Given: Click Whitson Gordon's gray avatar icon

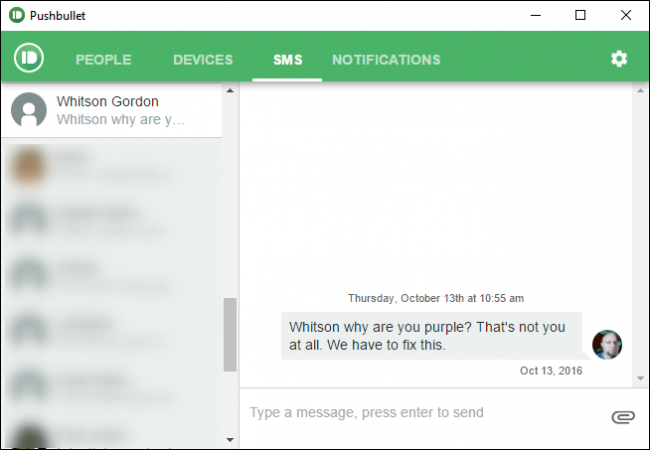Looking at the screenshot, I should click(x=29, y=110).
